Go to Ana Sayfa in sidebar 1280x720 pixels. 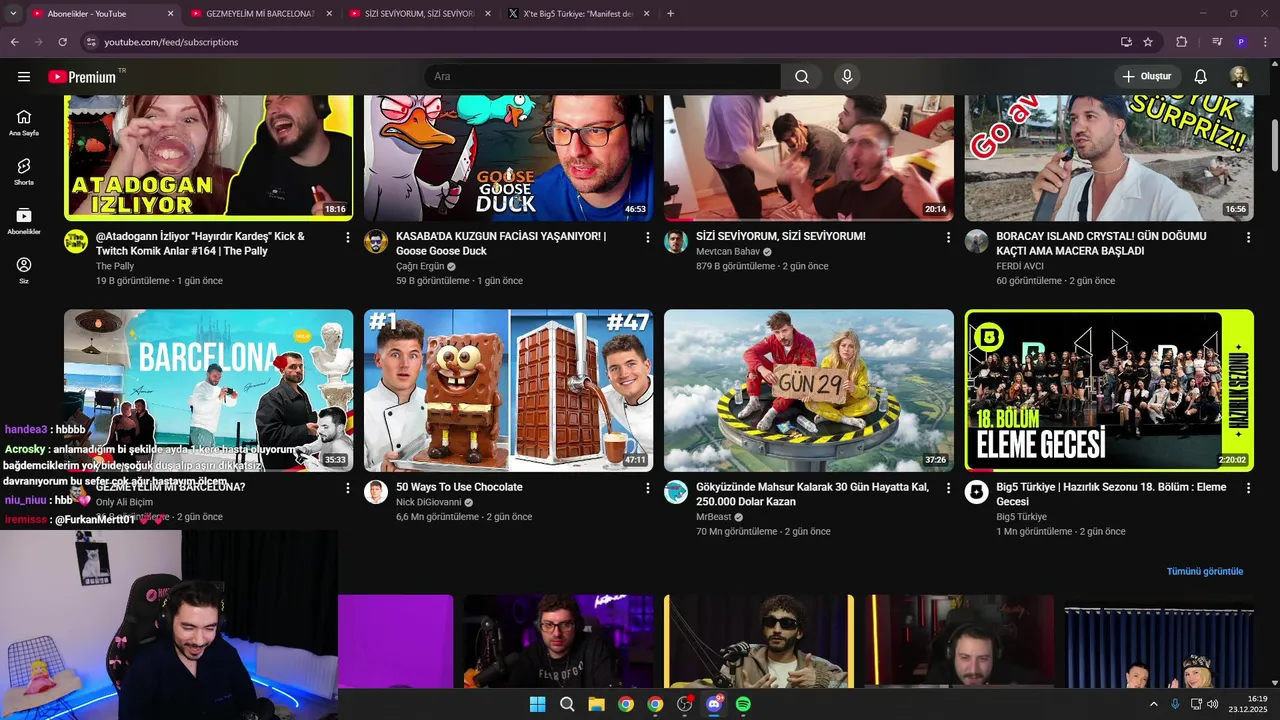click(x=24, y=123)
